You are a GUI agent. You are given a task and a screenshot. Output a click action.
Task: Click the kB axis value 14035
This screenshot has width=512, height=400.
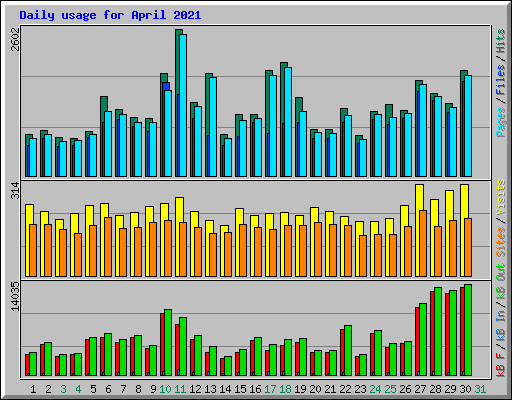point(15,296)
